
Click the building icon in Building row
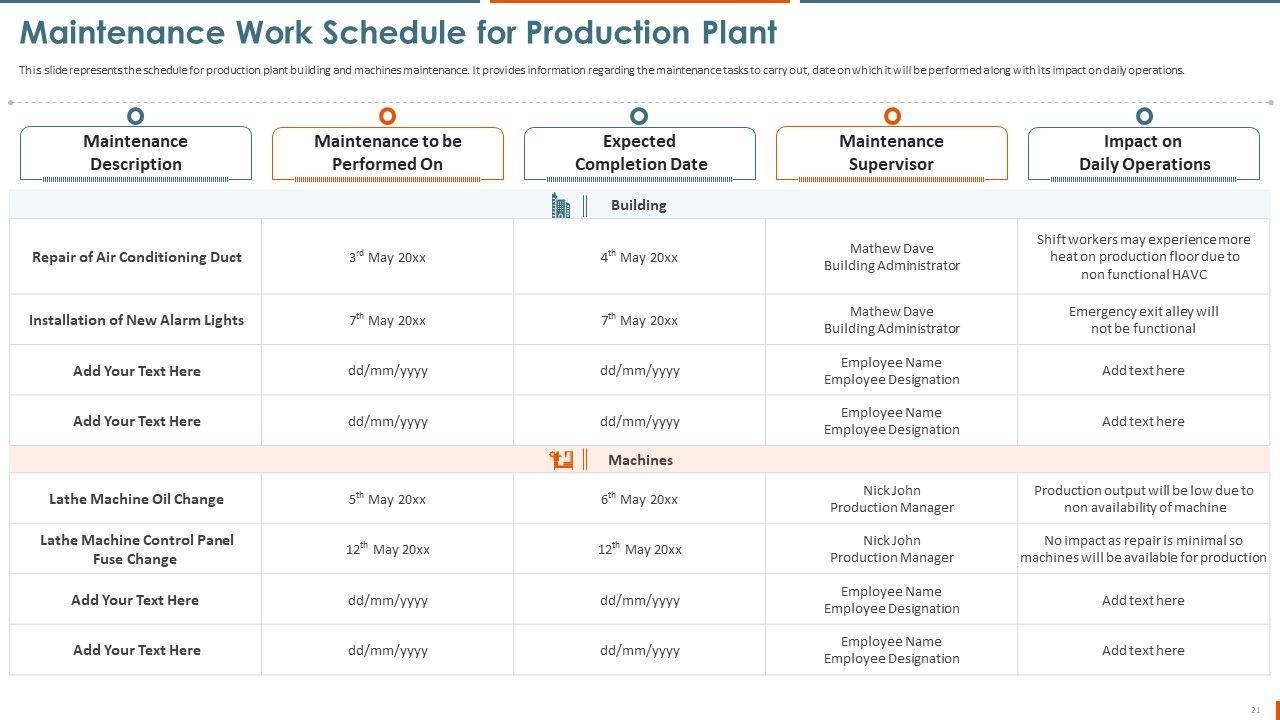[x=561, y=206]
